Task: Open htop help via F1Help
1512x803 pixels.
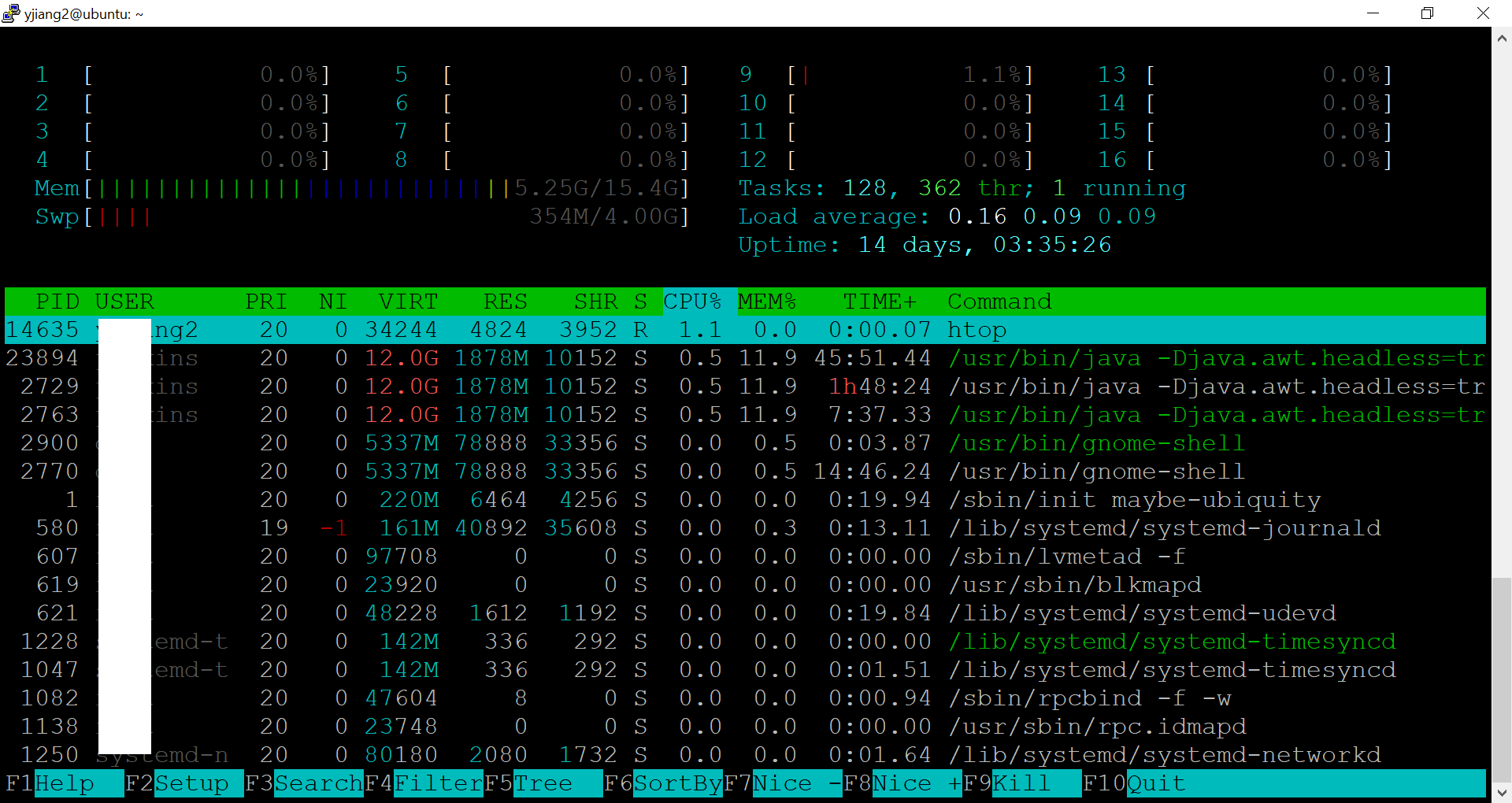Action: (63, 783)
